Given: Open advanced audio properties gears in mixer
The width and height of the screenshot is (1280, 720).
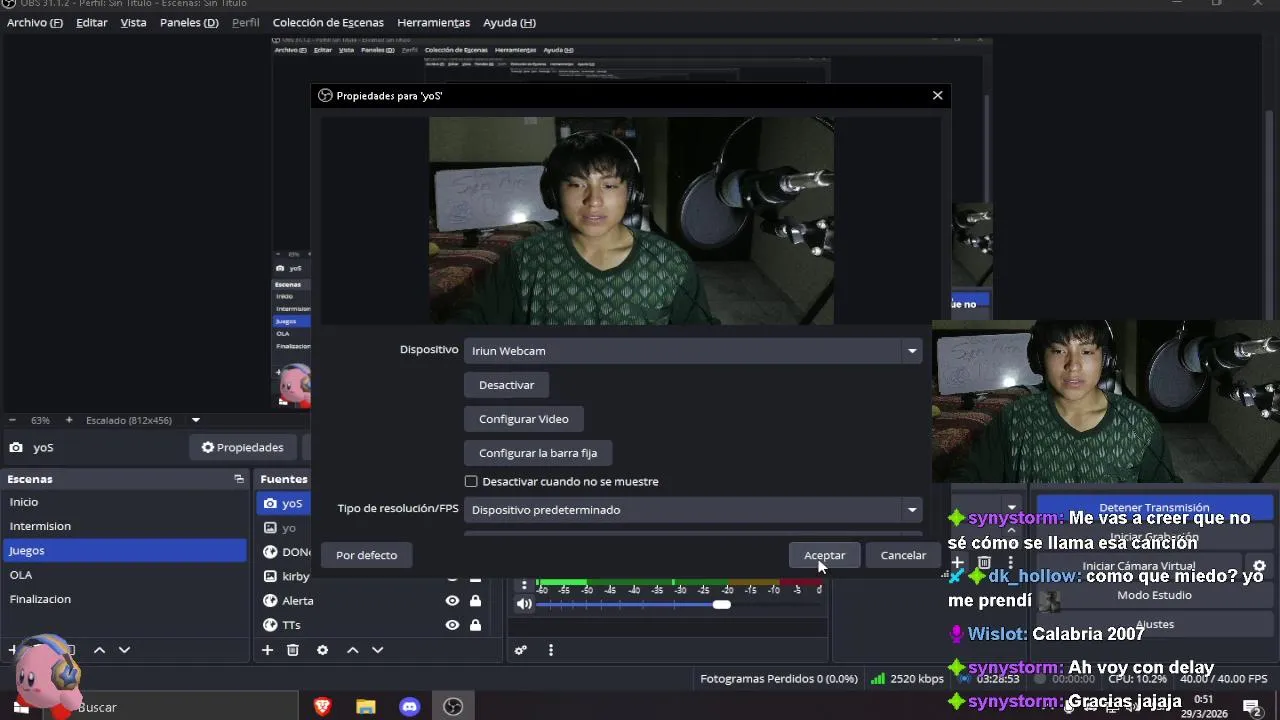Looking at the screenshot, I should tap(521, 650).
